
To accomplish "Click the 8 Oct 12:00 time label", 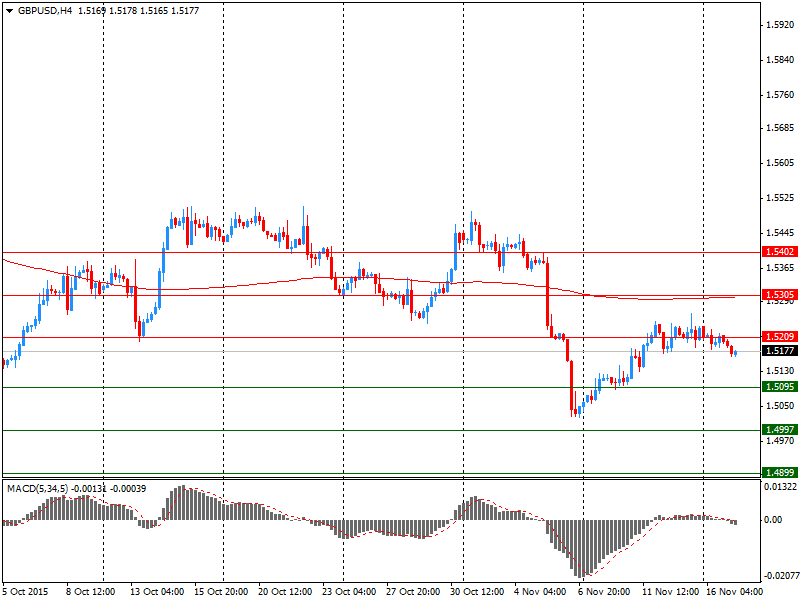I will pos(91,592).
